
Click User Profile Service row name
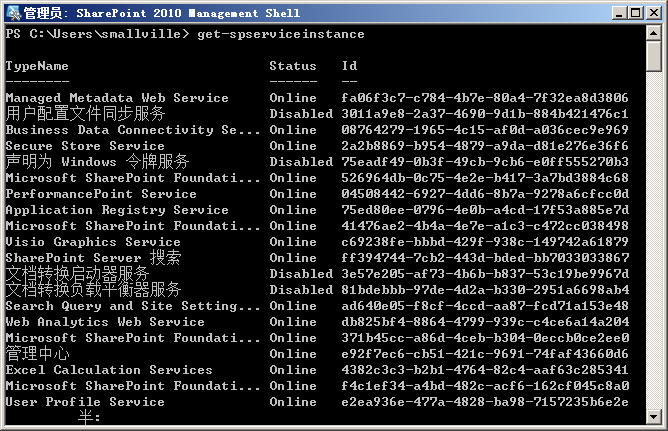point(85,402)
